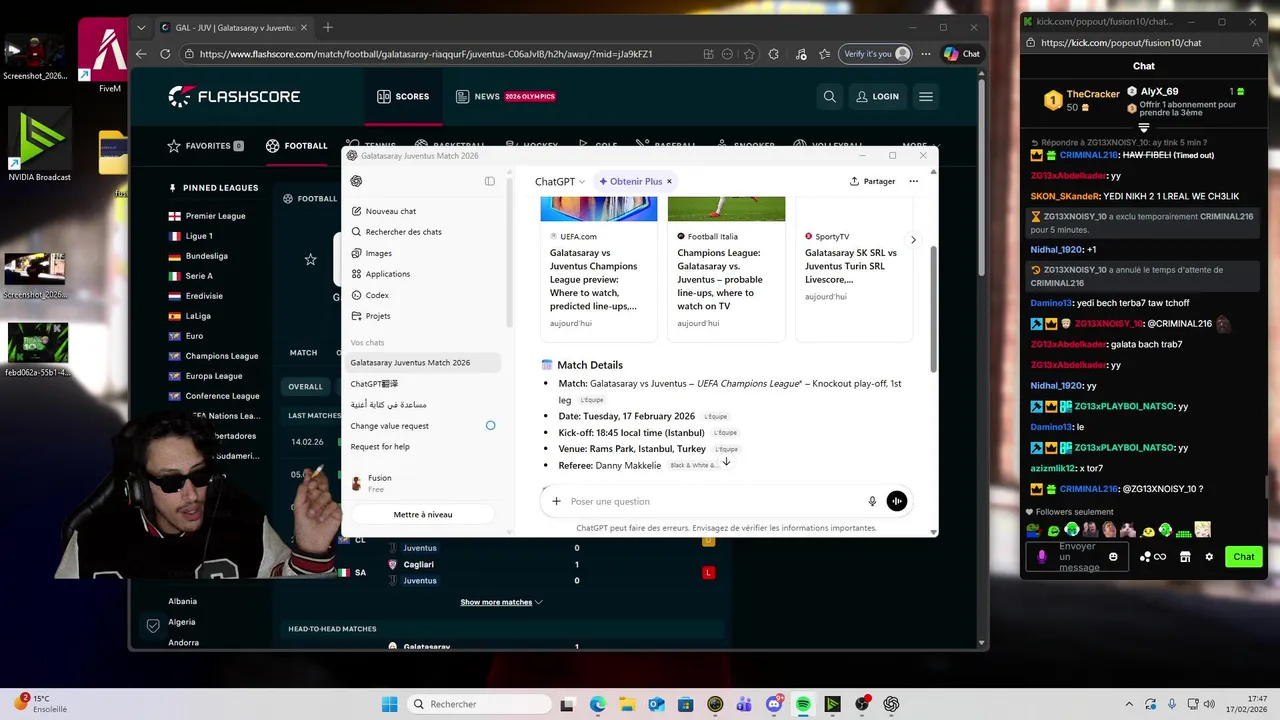Image resolution: width=1280 pixels, height=720 pixels.
Task: Bookmark the page with star icon
Action: click(749, 54)
